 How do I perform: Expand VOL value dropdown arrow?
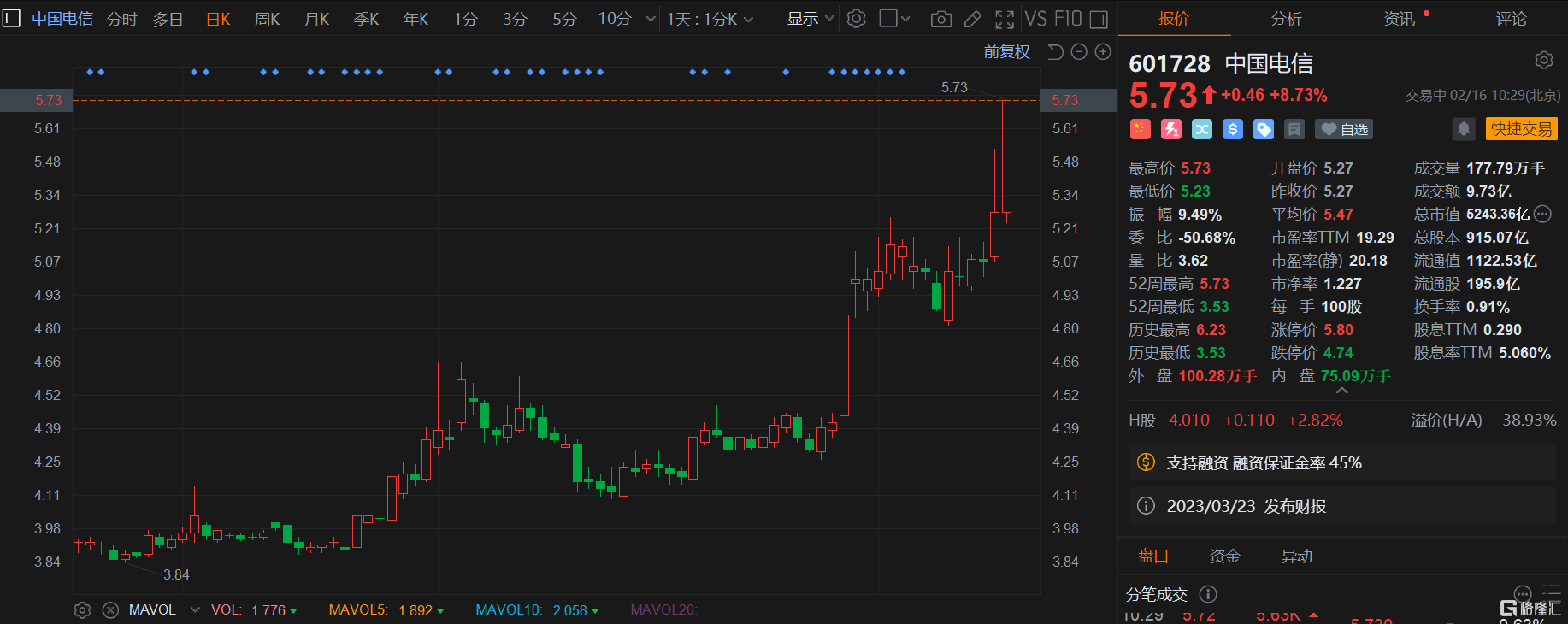[293, 611]
